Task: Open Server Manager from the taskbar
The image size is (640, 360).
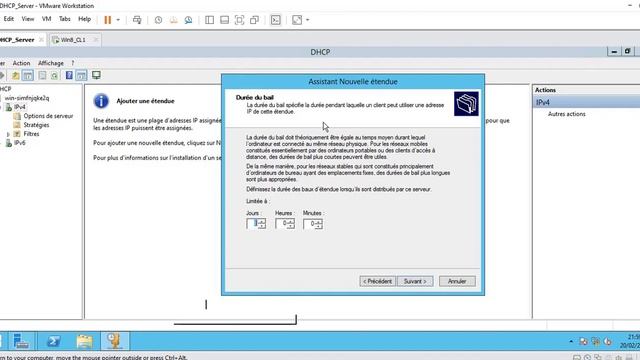Action: 21,341
